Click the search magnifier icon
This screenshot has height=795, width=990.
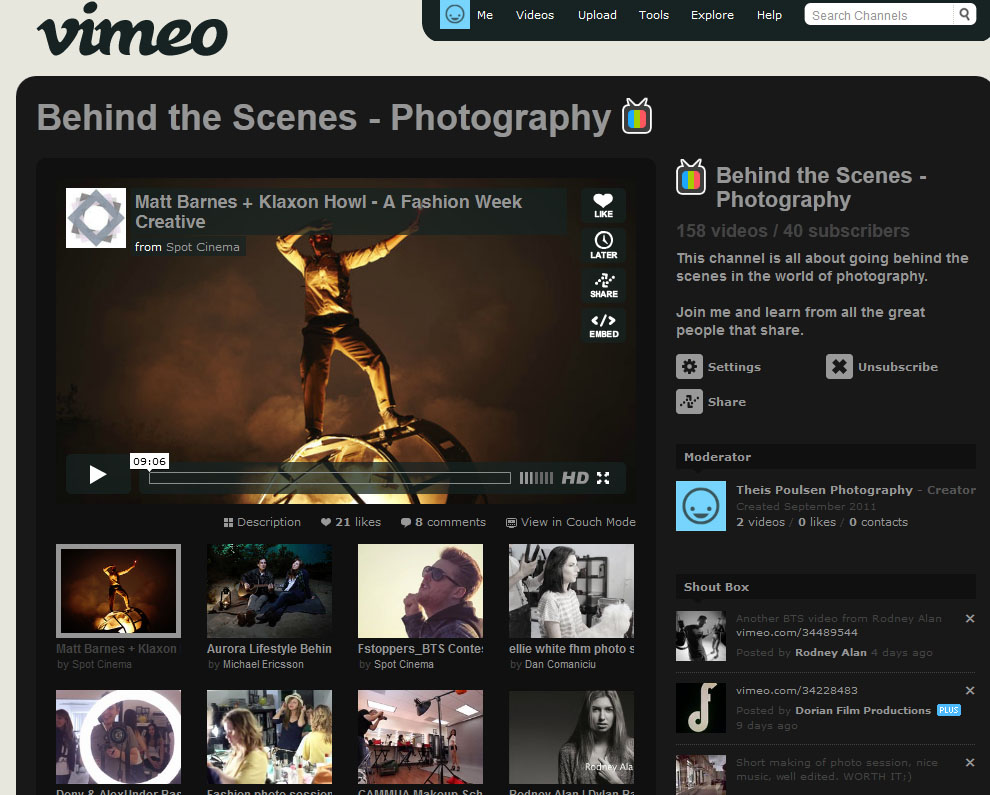(965, 14)
